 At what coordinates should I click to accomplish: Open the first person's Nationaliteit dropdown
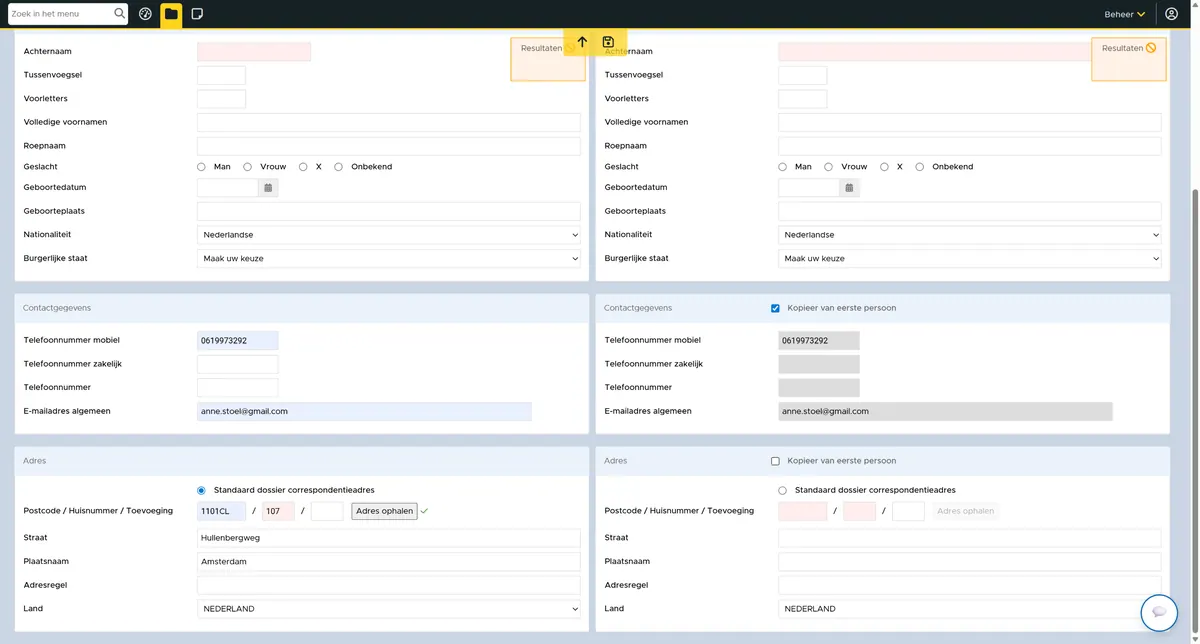389,235
